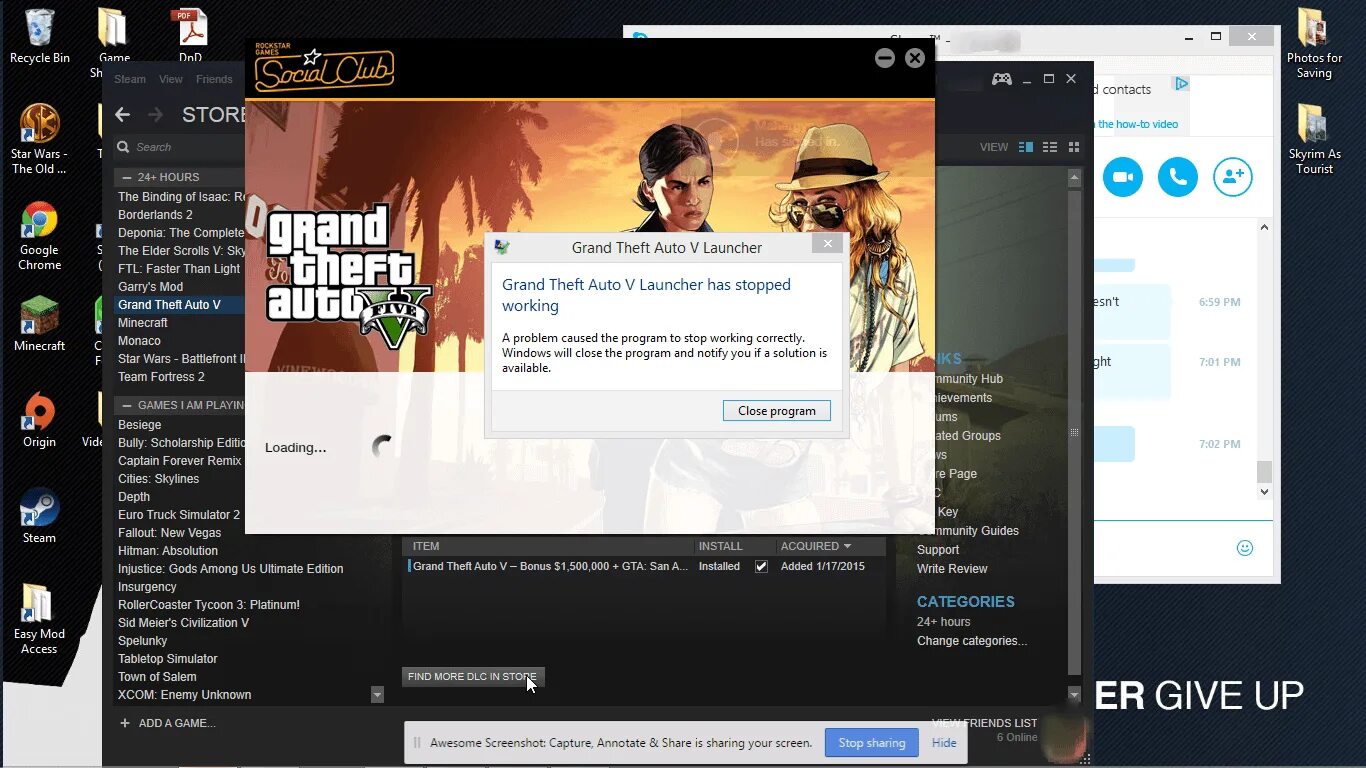Click the Rockstar Social Club logo
Viewport: 1366px width, 768px height.
324,68
